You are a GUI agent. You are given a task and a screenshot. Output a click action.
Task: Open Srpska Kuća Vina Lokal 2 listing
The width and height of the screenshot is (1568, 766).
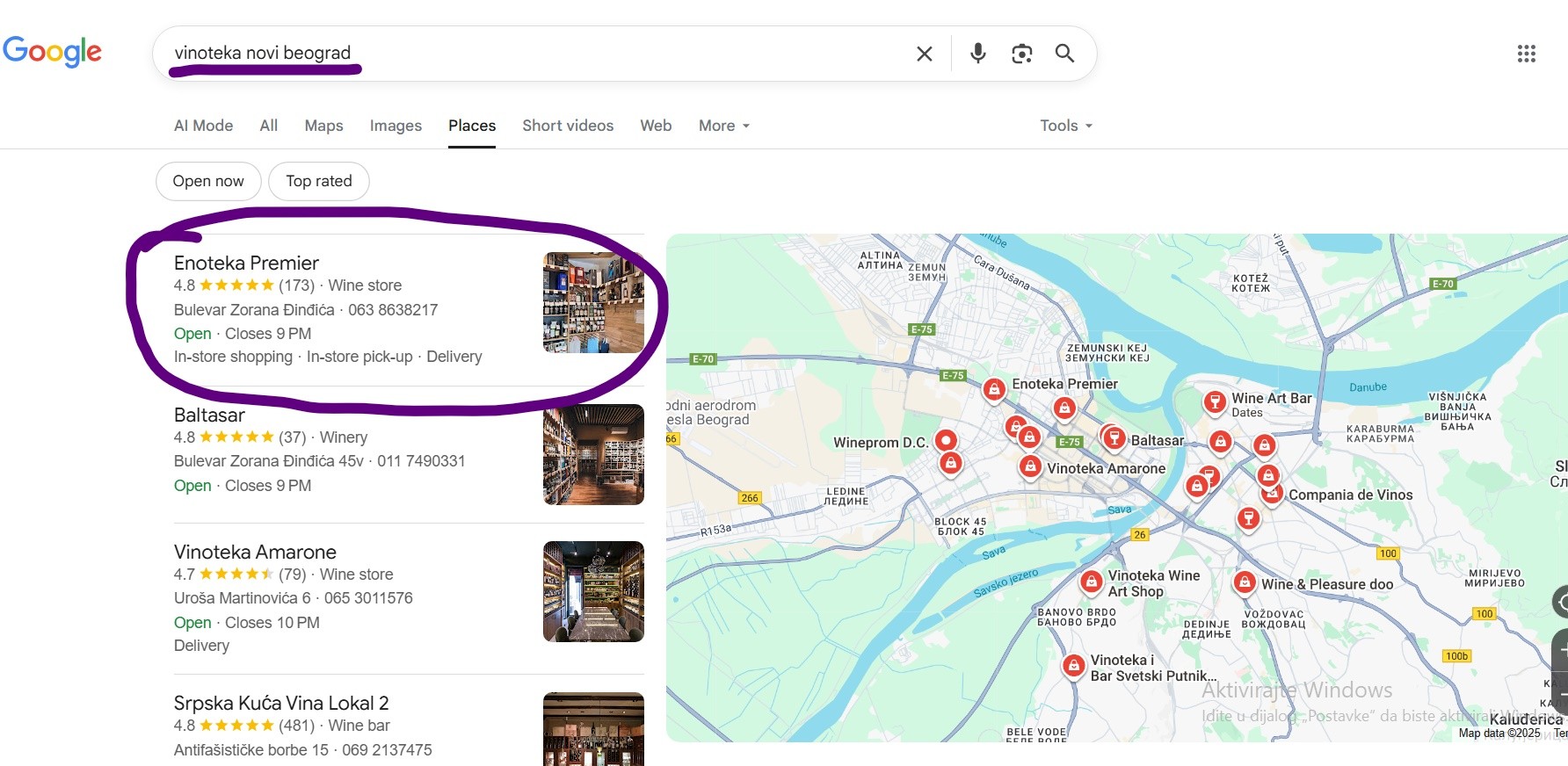(281, 703)
